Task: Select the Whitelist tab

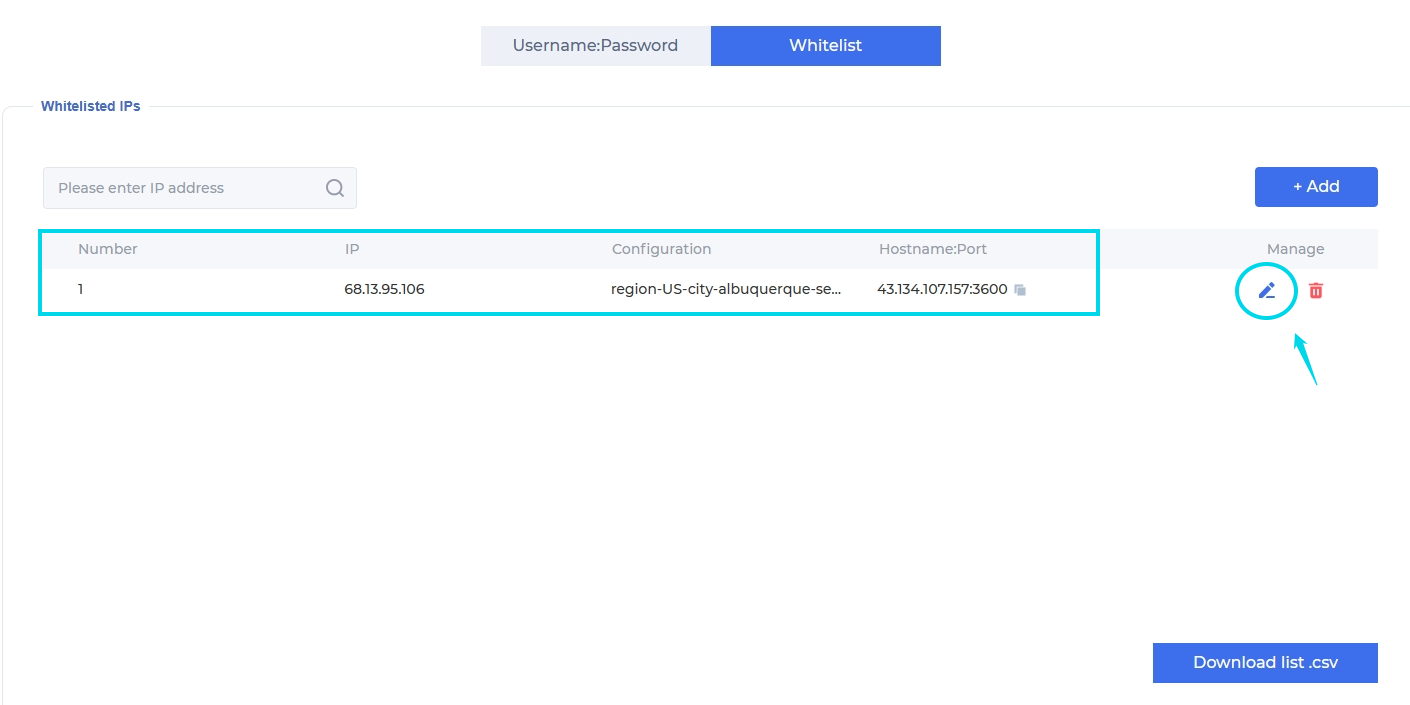Action: [x=825, y=46]
